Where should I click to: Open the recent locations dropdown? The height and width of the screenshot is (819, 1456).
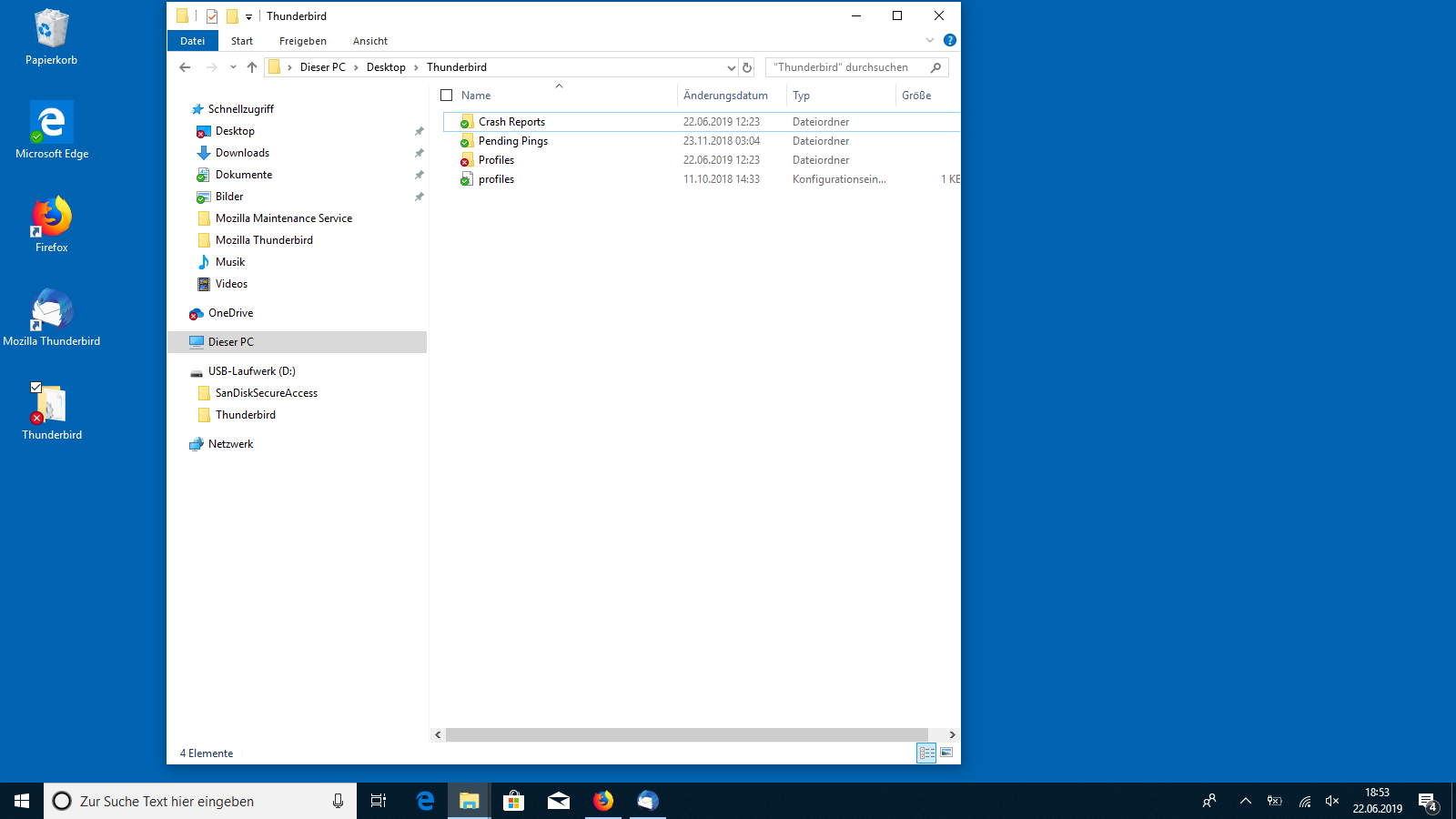[x=233, y=67]
